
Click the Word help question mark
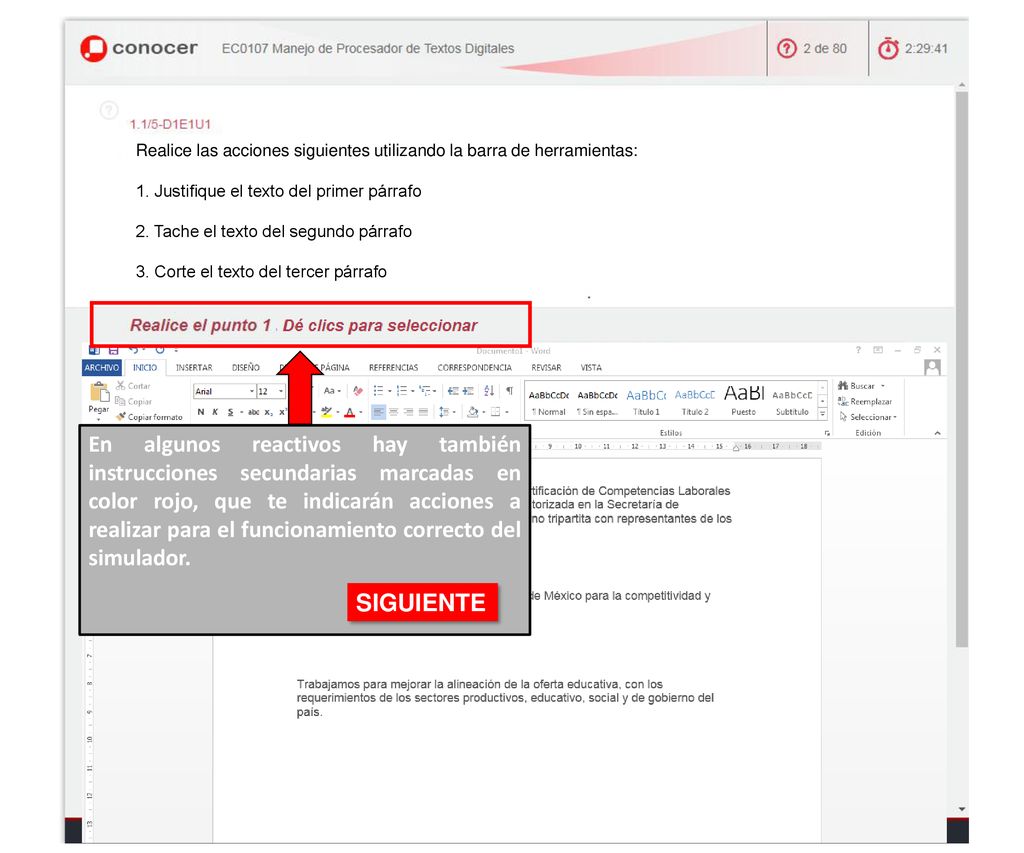[858, 350]
